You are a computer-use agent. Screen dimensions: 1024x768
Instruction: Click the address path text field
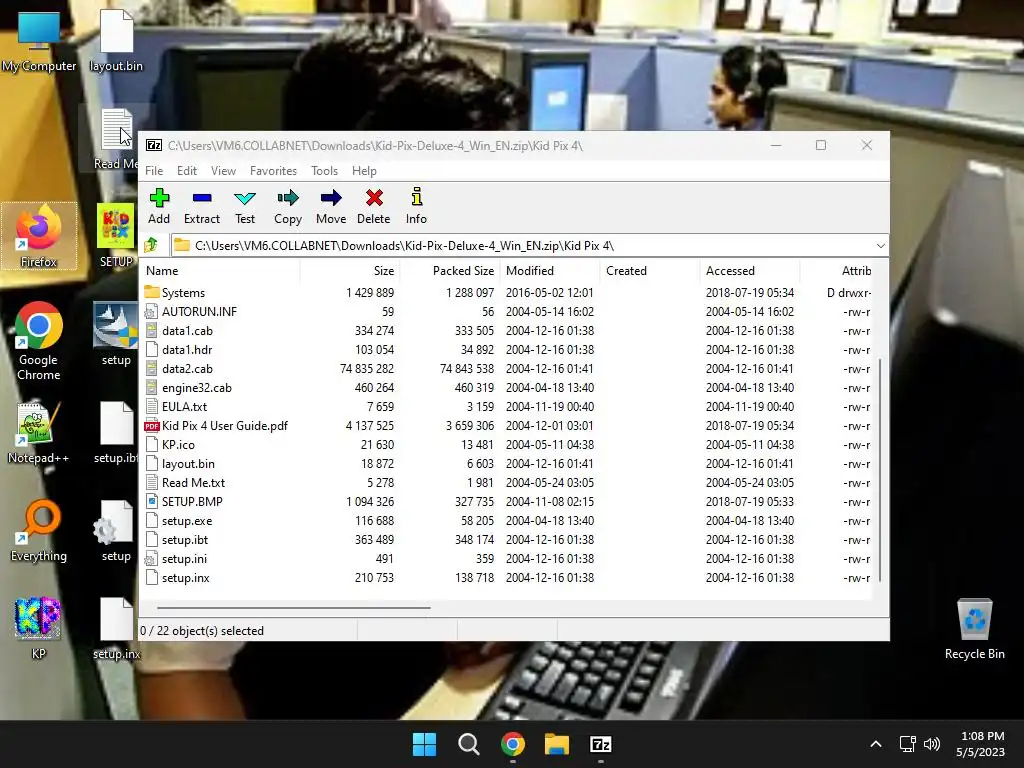coord(522,246)
